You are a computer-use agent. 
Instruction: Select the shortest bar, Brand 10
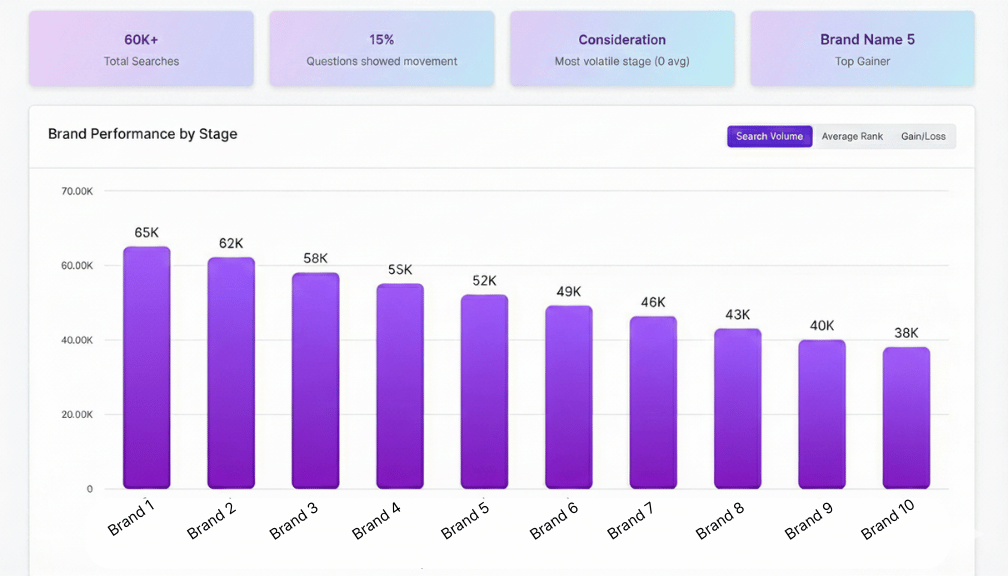pos(906,418)
